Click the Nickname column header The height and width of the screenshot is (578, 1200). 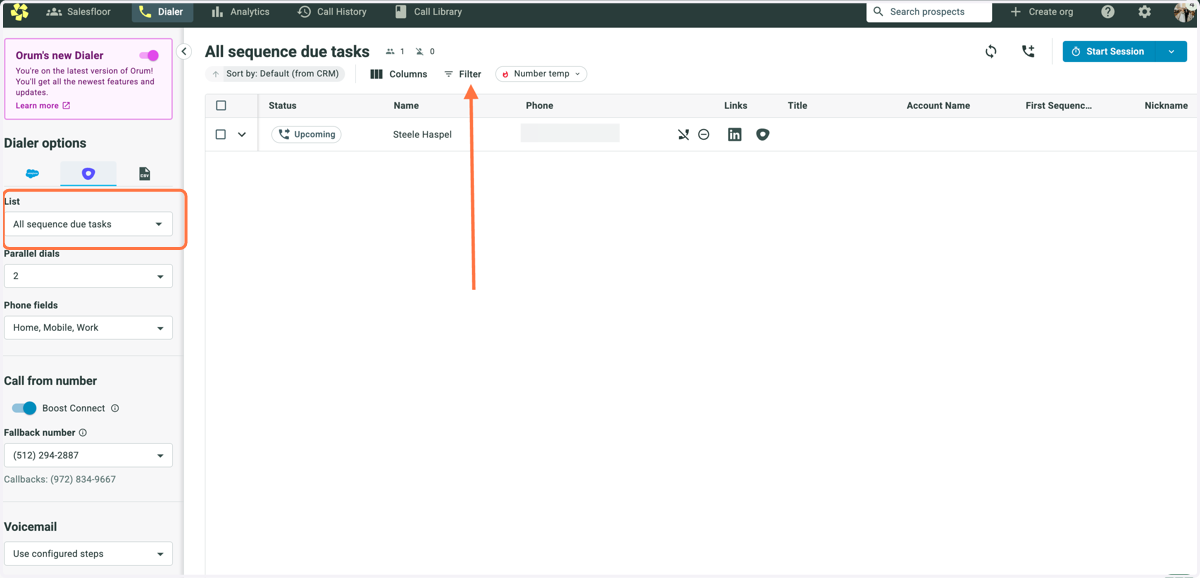1166,105
